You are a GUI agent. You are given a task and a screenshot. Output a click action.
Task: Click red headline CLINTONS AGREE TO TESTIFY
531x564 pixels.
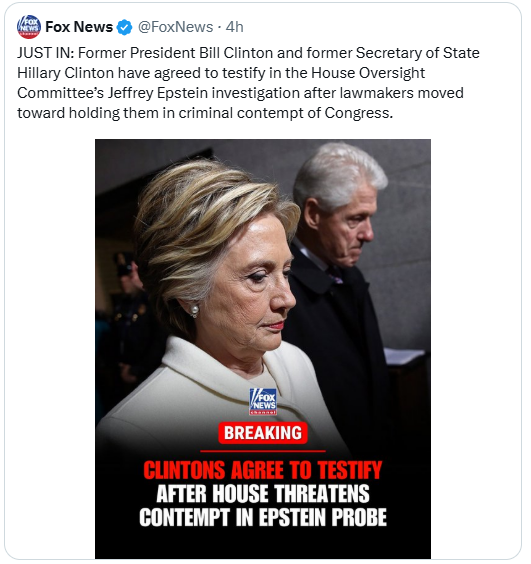pyautogui.click(x=263, y=470)
